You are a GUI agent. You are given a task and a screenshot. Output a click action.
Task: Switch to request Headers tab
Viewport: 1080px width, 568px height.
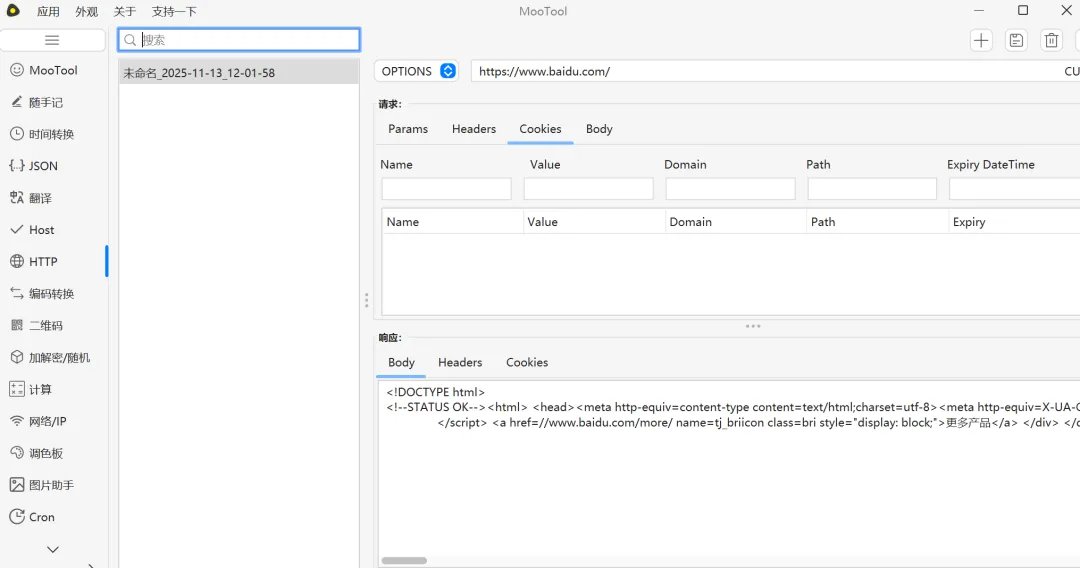click(x=474, y=129)
